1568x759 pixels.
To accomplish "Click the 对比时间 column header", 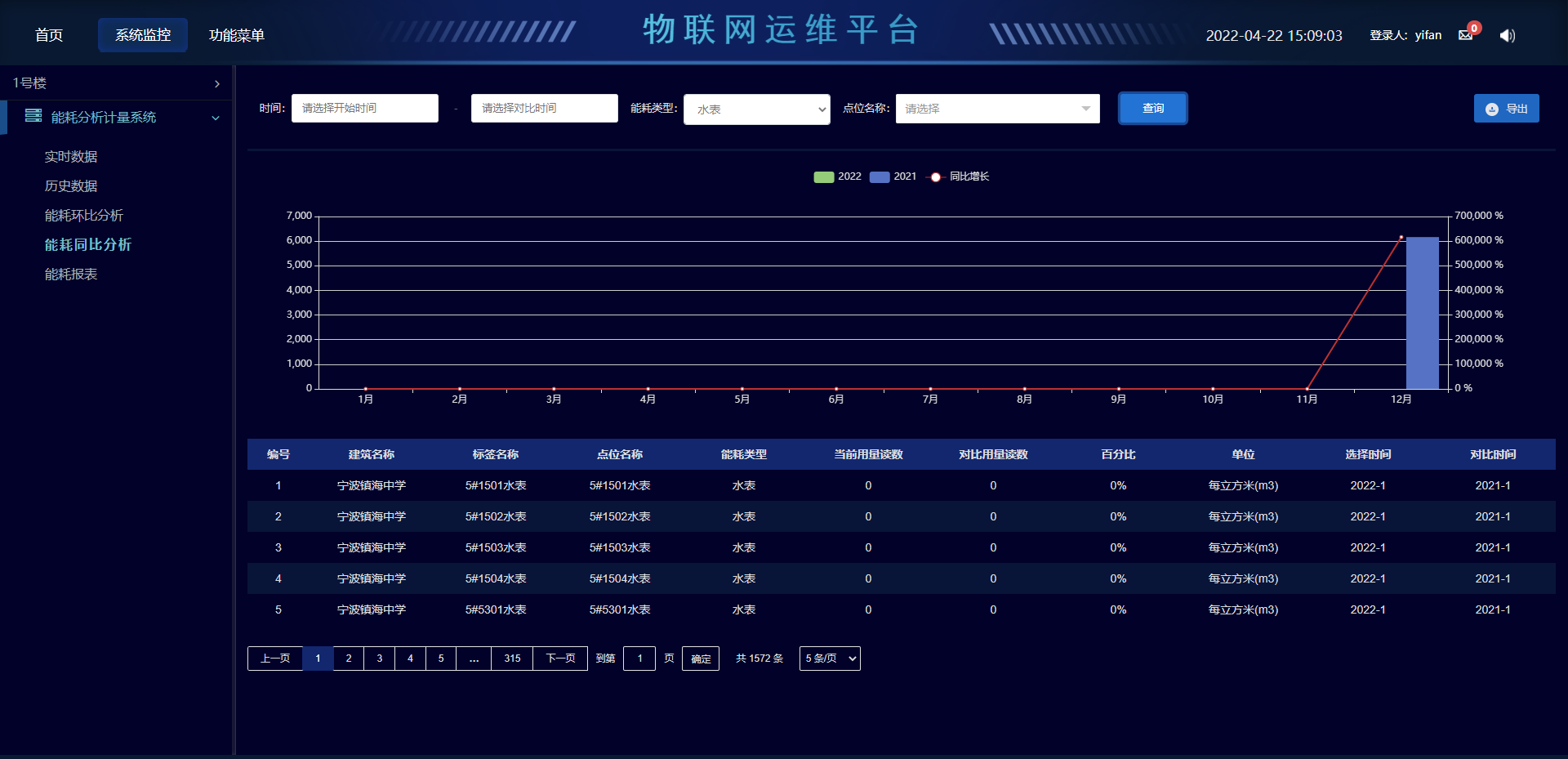I will pyautogui.click(x=1493, y=454).
